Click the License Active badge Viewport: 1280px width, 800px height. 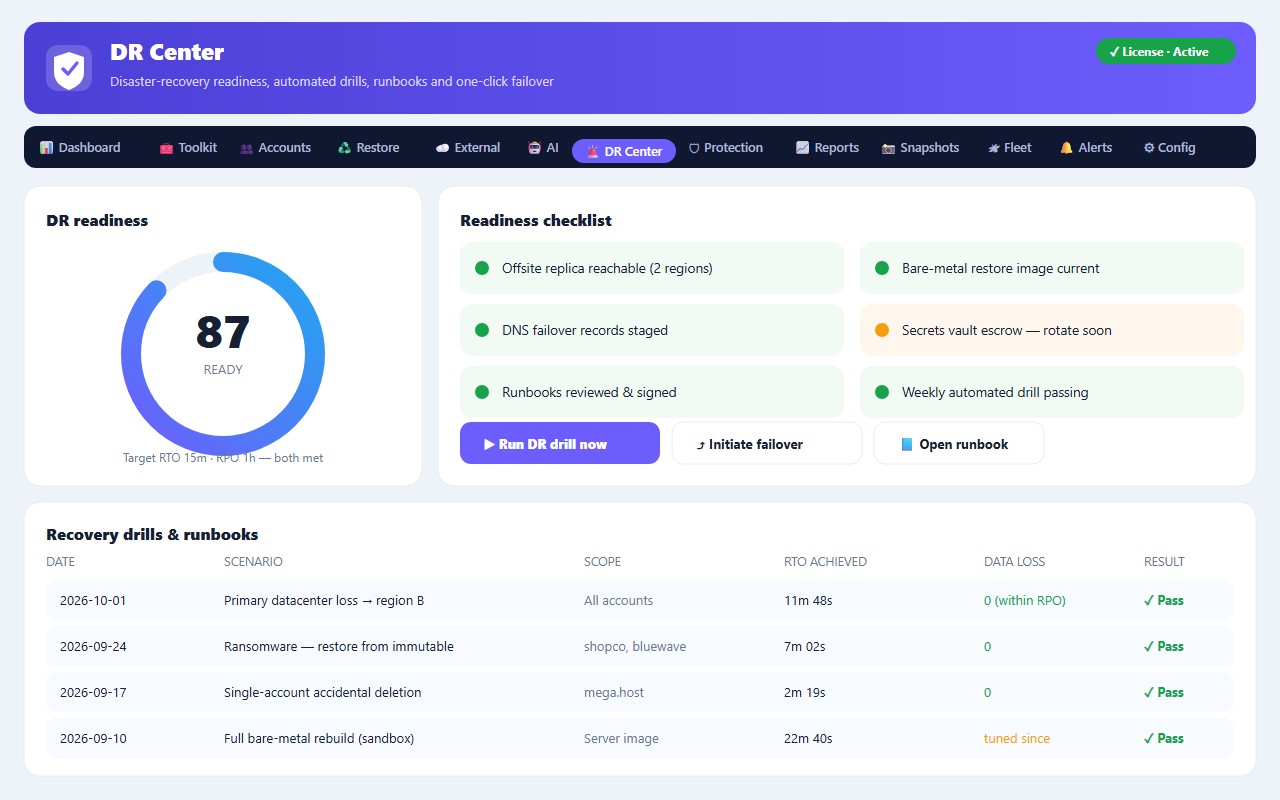coord(1166,52)
